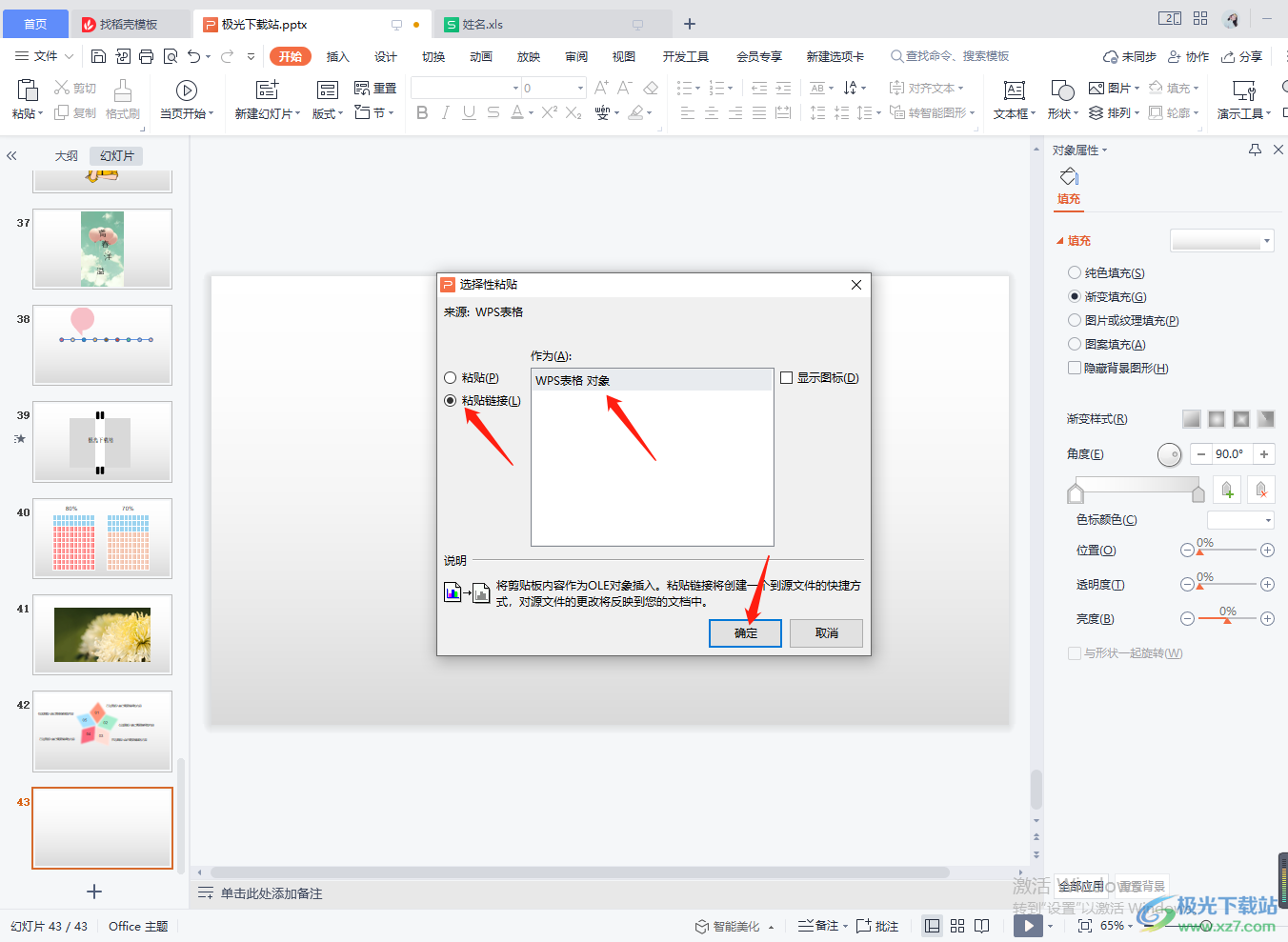Open the Layout (版式) dropdown
Viewport: 1288px width, 942px height.
328,113
